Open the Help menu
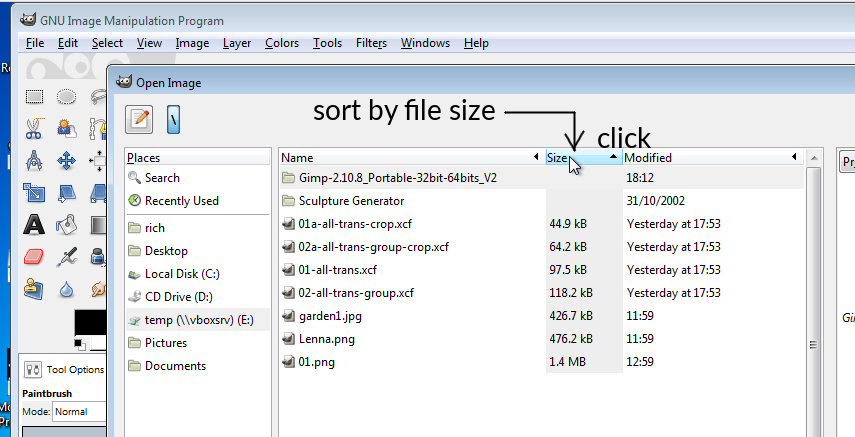Screen dimensions: 855x437 [x=476, y=43]
